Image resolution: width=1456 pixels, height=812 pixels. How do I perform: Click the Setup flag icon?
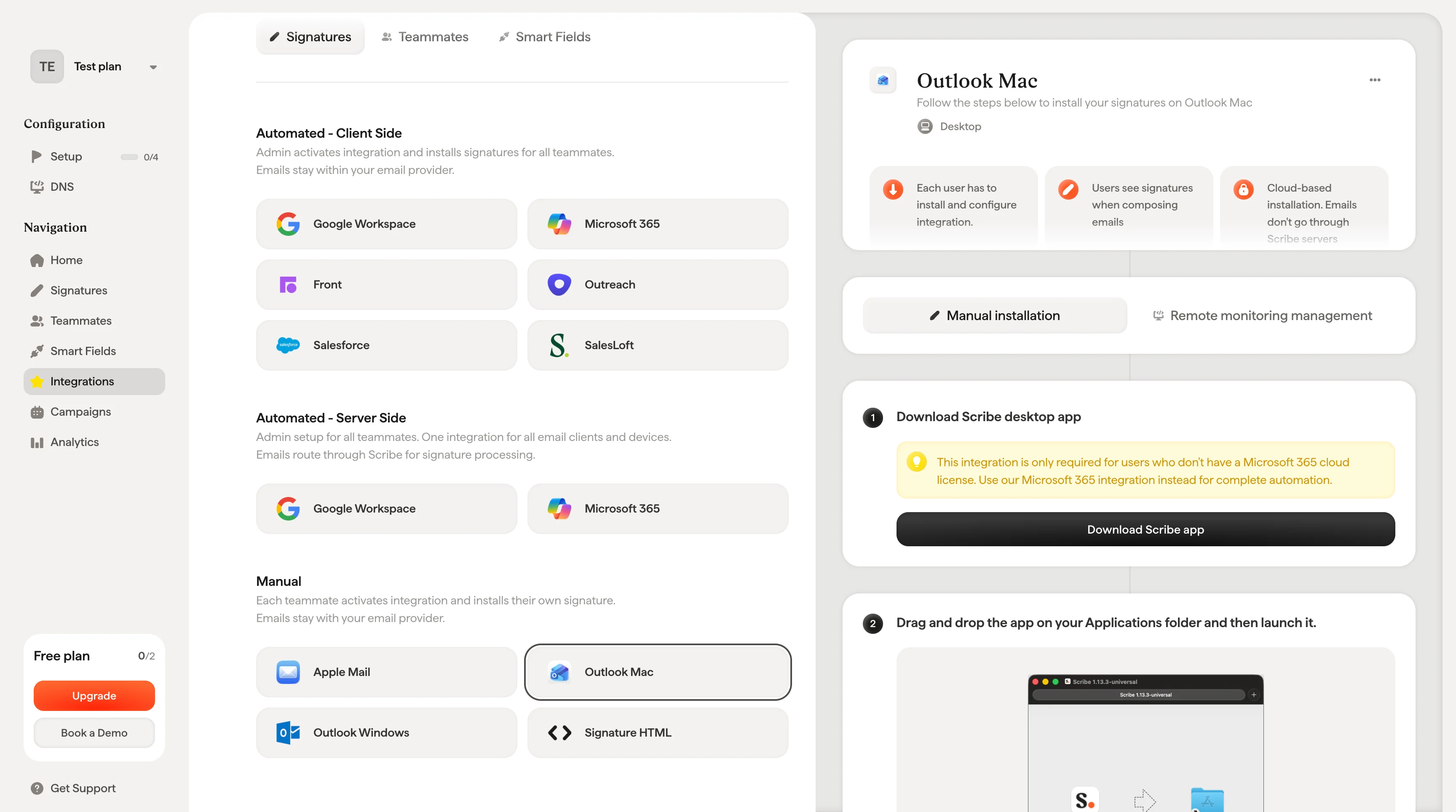pyautogui.click(x=37, y=157)
